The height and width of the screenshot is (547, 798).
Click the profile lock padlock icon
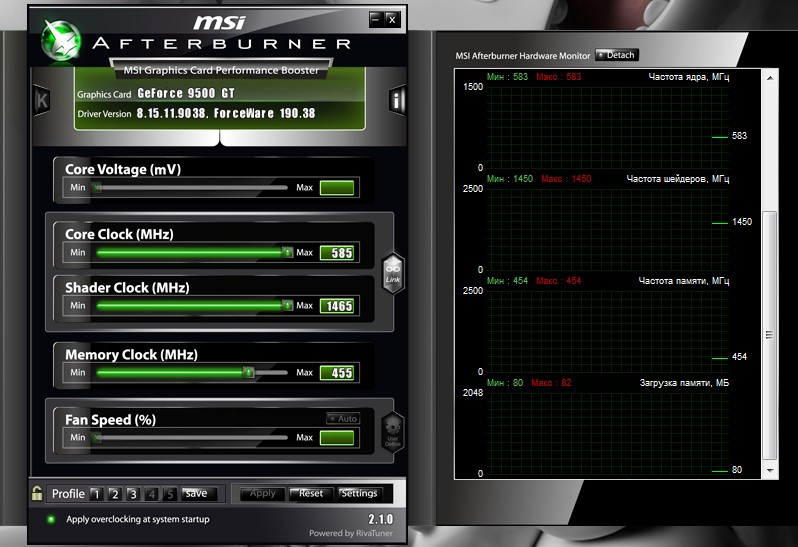tap(37, 493)
